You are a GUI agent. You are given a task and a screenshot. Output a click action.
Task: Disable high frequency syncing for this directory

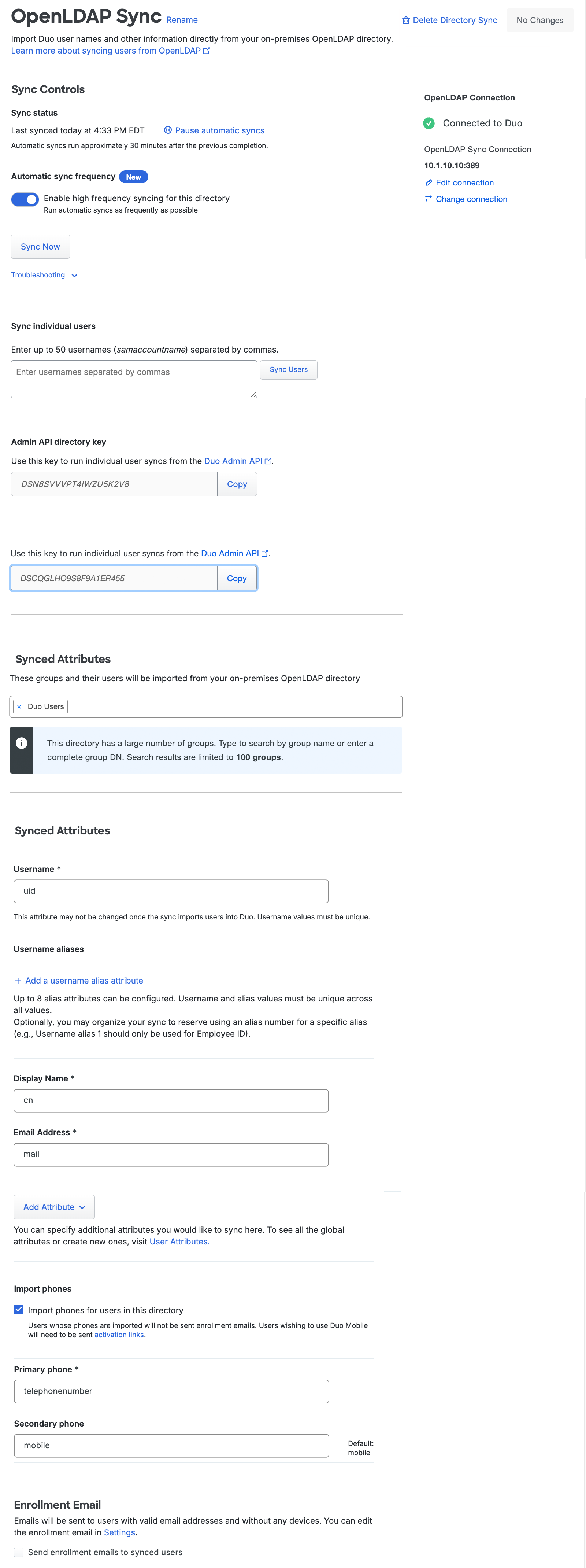tap(25, 199)
